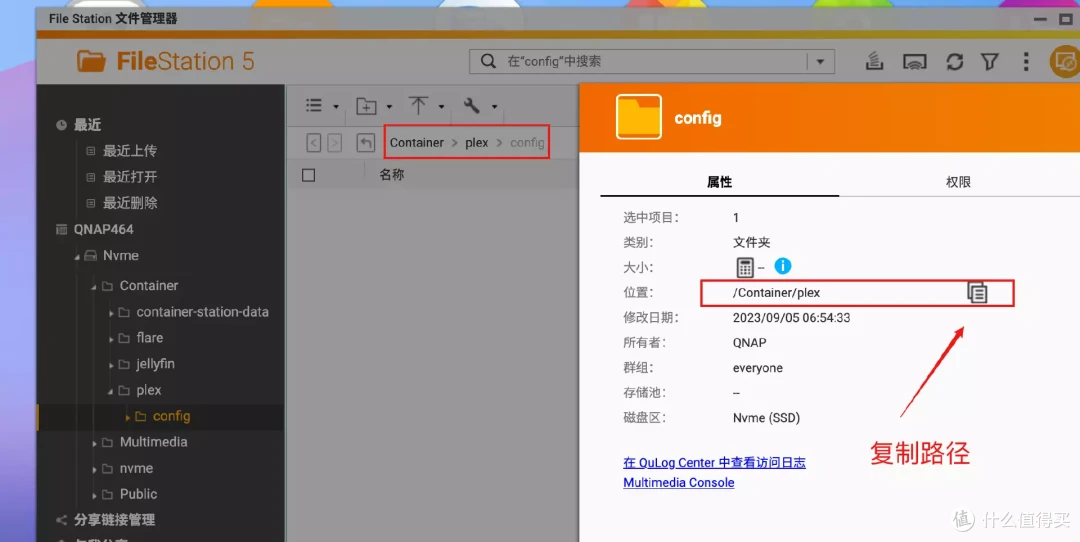This screenshot has width=1080, height=542.
Task: Select the Container folder in tree
Action: point(149,285)
